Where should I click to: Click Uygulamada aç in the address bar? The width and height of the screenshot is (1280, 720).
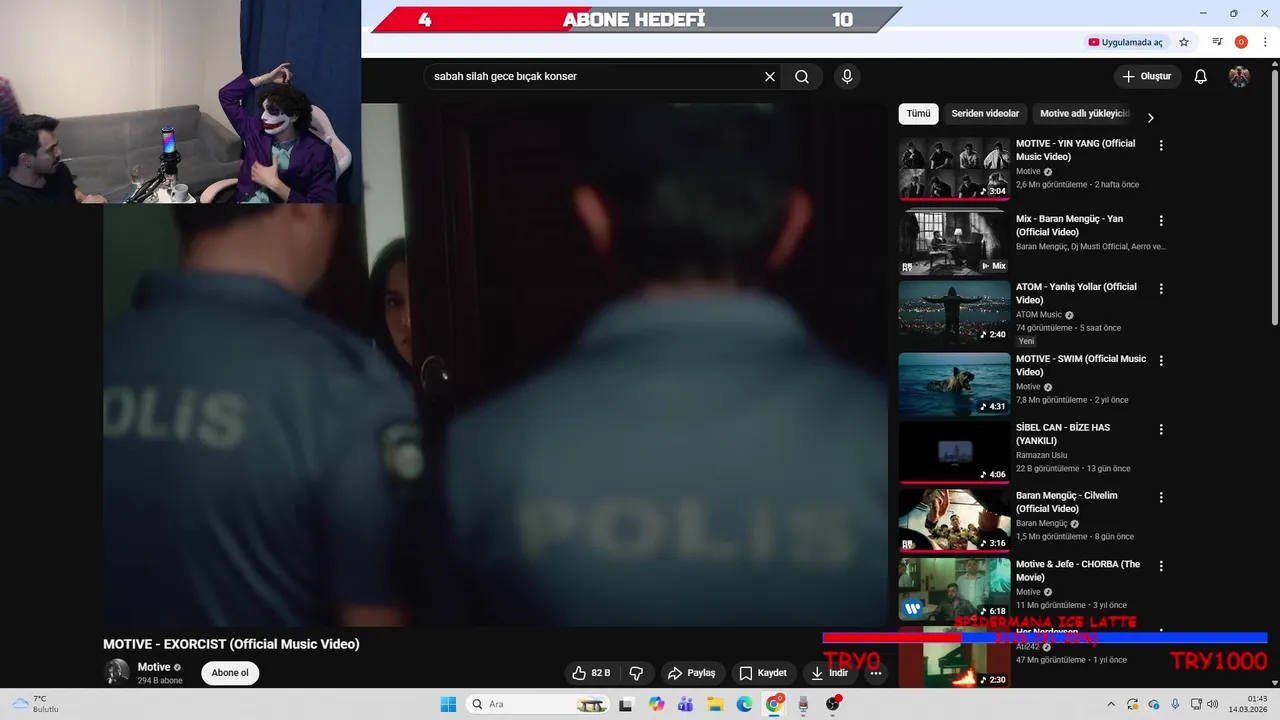(1125, 42)
